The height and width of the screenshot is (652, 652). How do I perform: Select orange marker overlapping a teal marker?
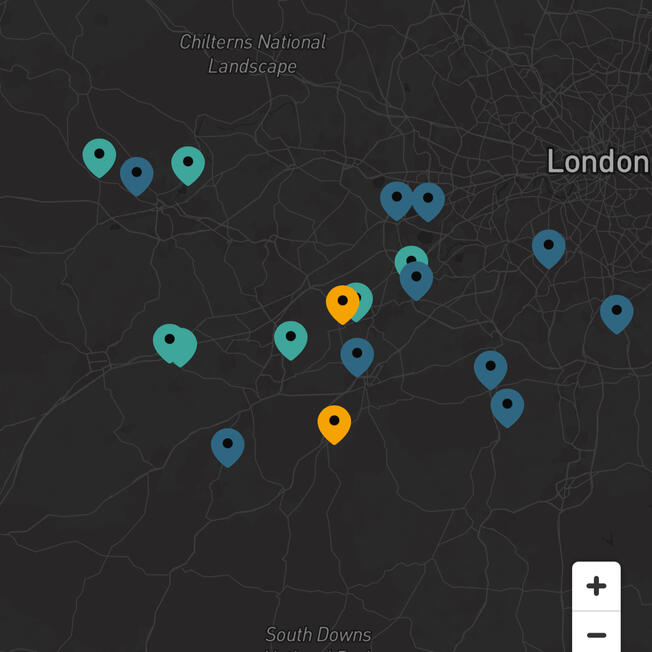pos(342,303)
